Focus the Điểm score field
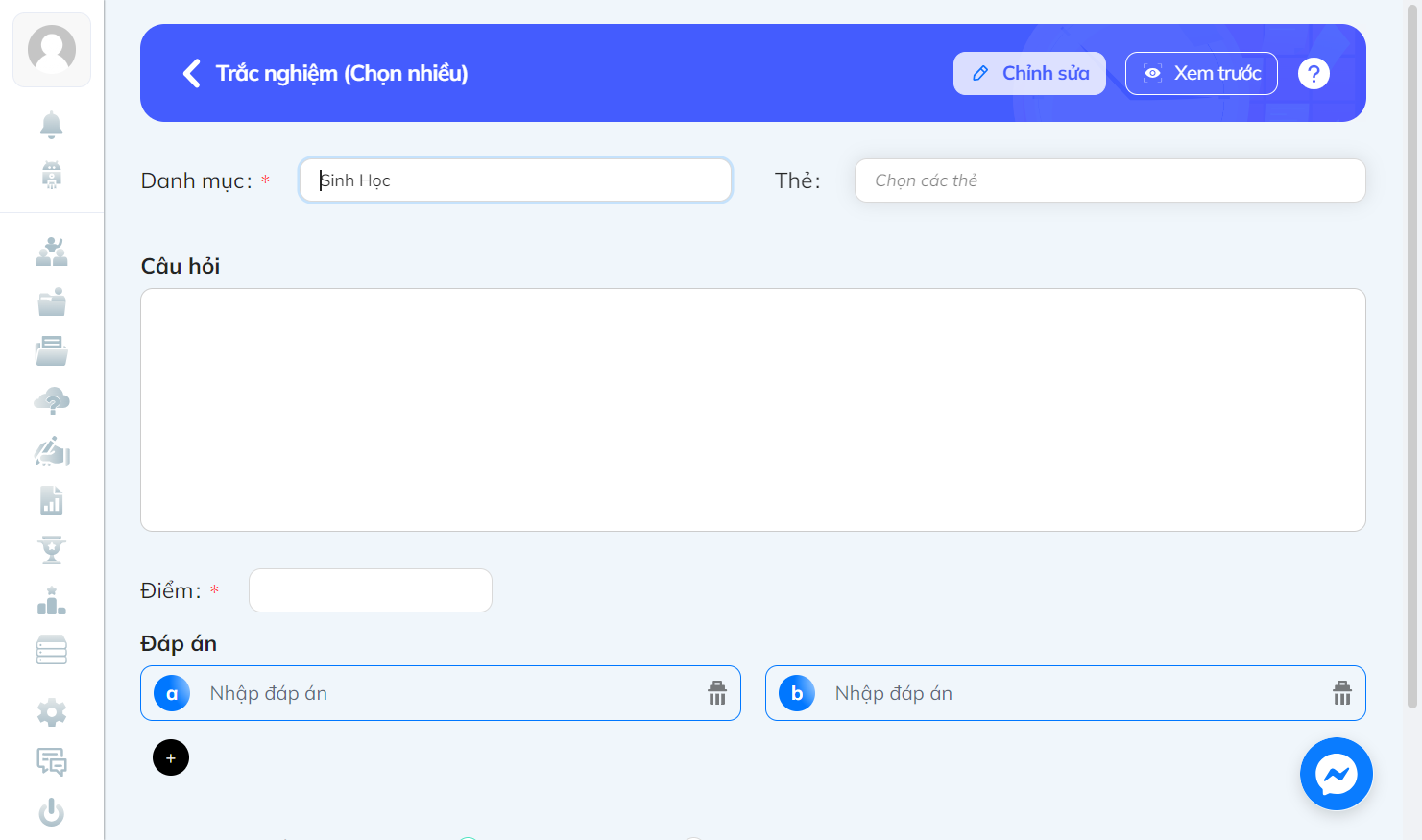This screenshot has height=840, width=1422. 371,590
